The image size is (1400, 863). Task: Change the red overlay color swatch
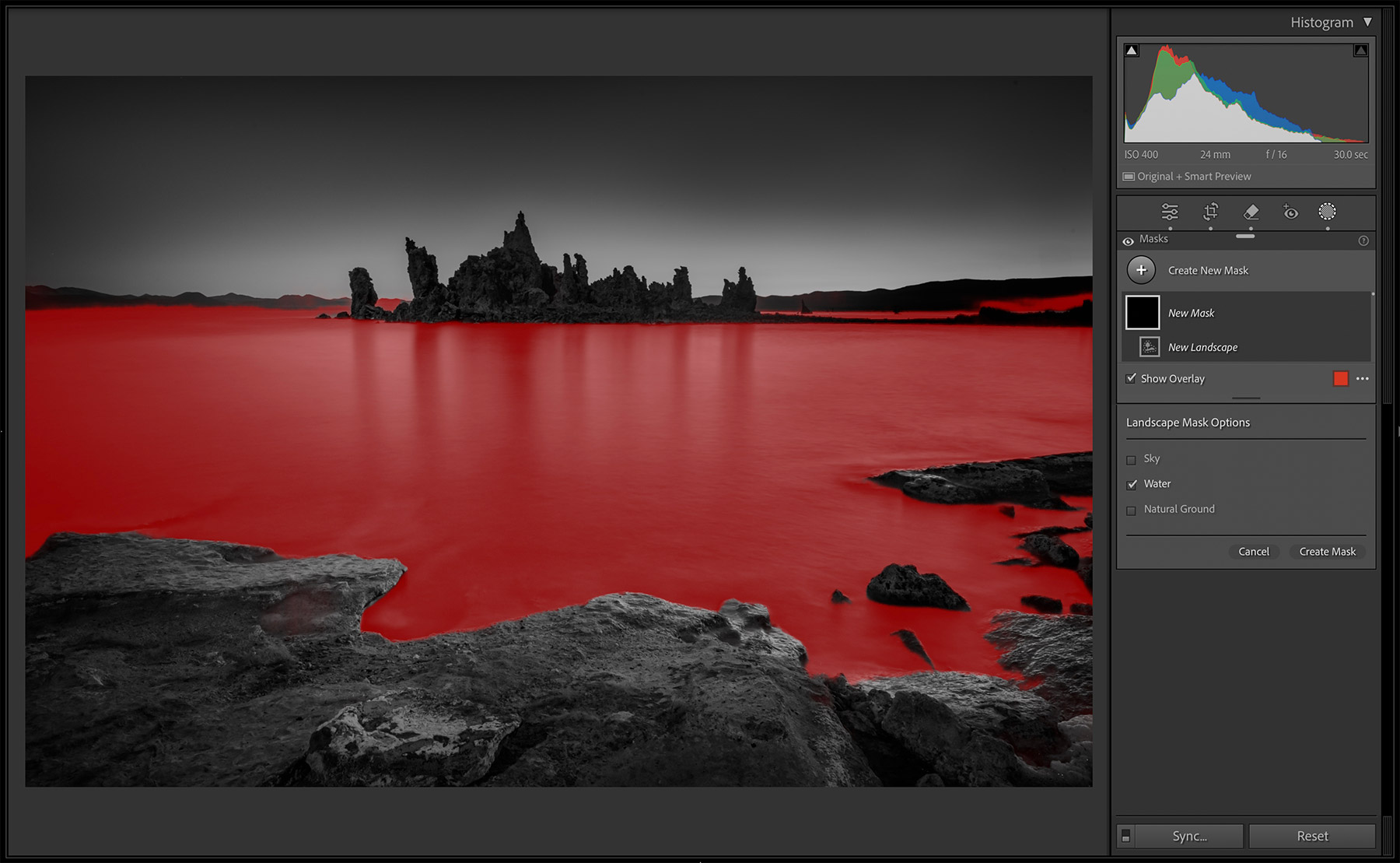[x=1341, y=379]
